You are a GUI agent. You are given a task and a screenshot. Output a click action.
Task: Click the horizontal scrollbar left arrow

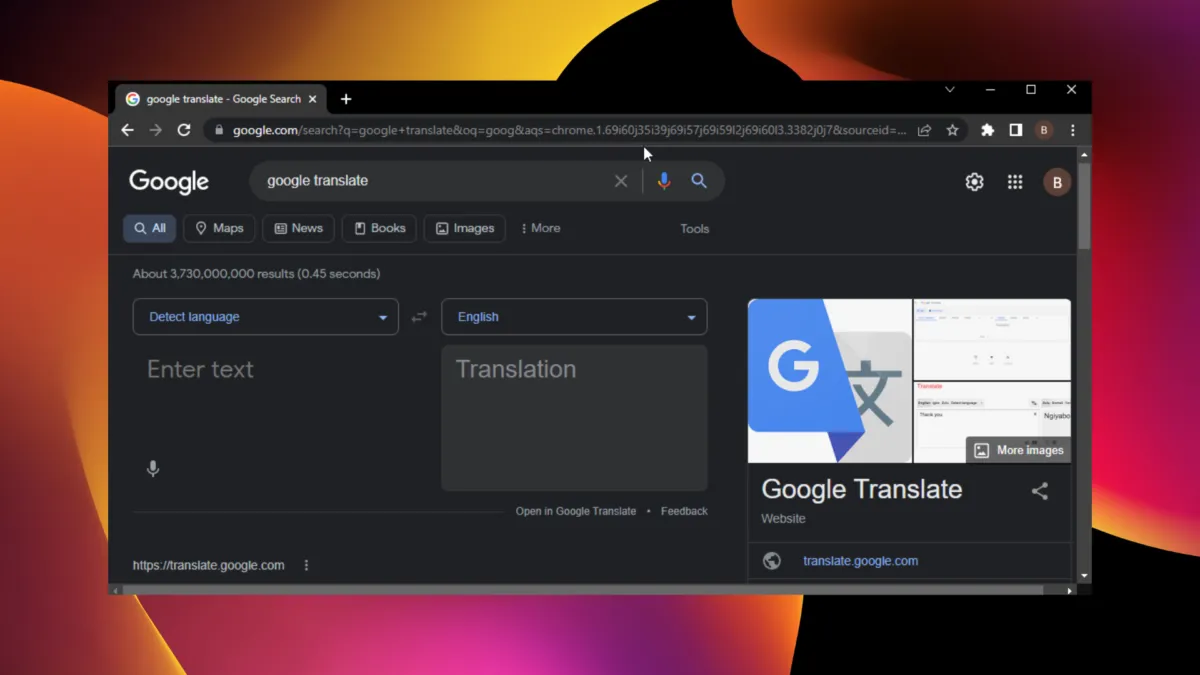click(x=115, y=590)
